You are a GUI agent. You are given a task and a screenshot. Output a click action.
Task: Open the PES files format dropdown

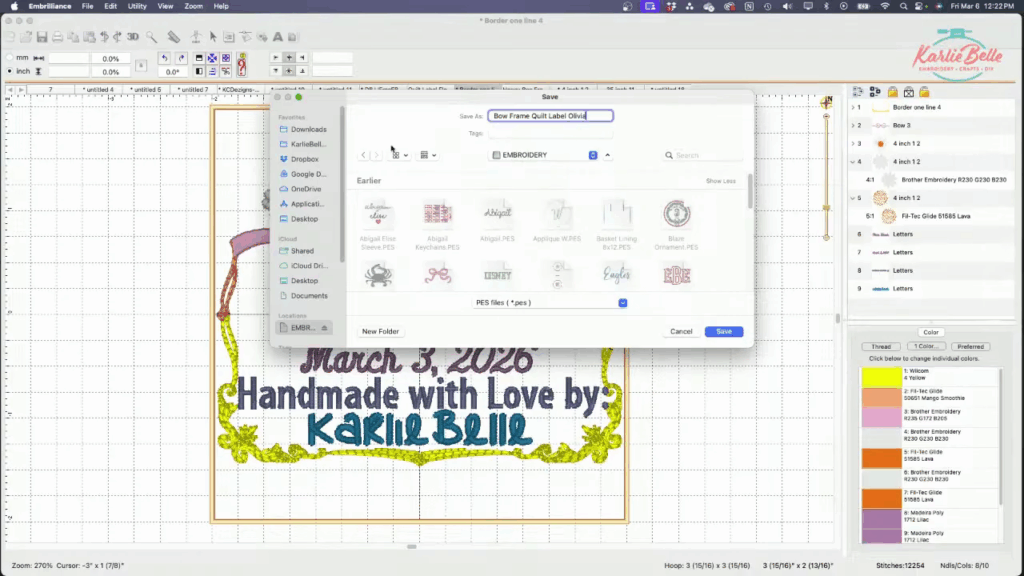[x=551, y=303]
